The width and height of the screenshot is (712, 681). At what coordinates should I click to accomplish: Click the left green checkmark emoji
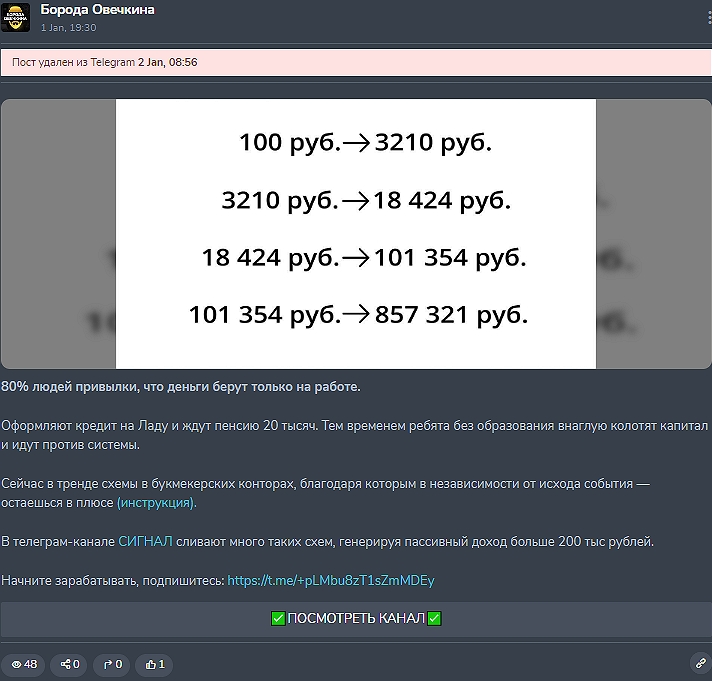point(278,618)
